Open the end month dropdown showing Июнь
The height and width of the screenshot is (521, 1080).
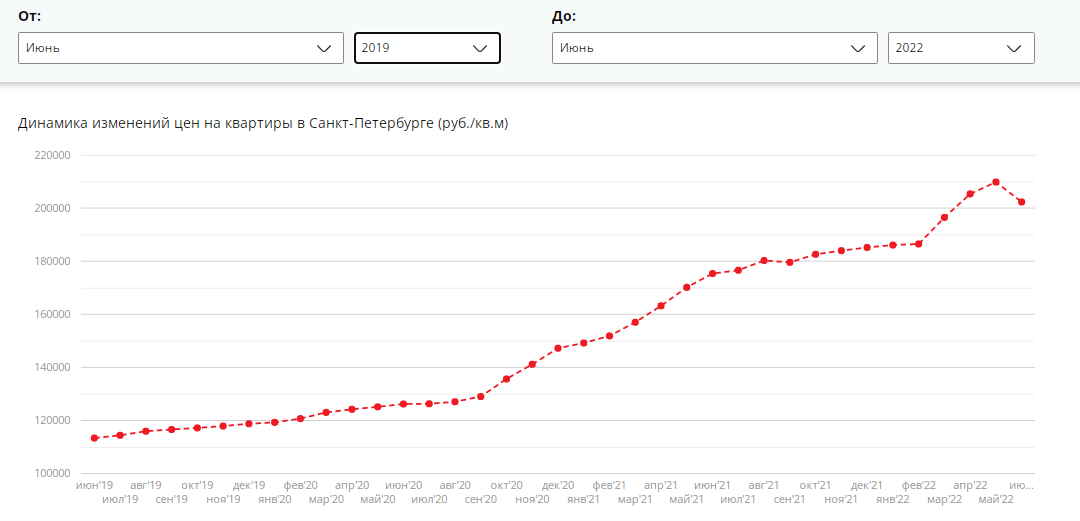[715, 48]
